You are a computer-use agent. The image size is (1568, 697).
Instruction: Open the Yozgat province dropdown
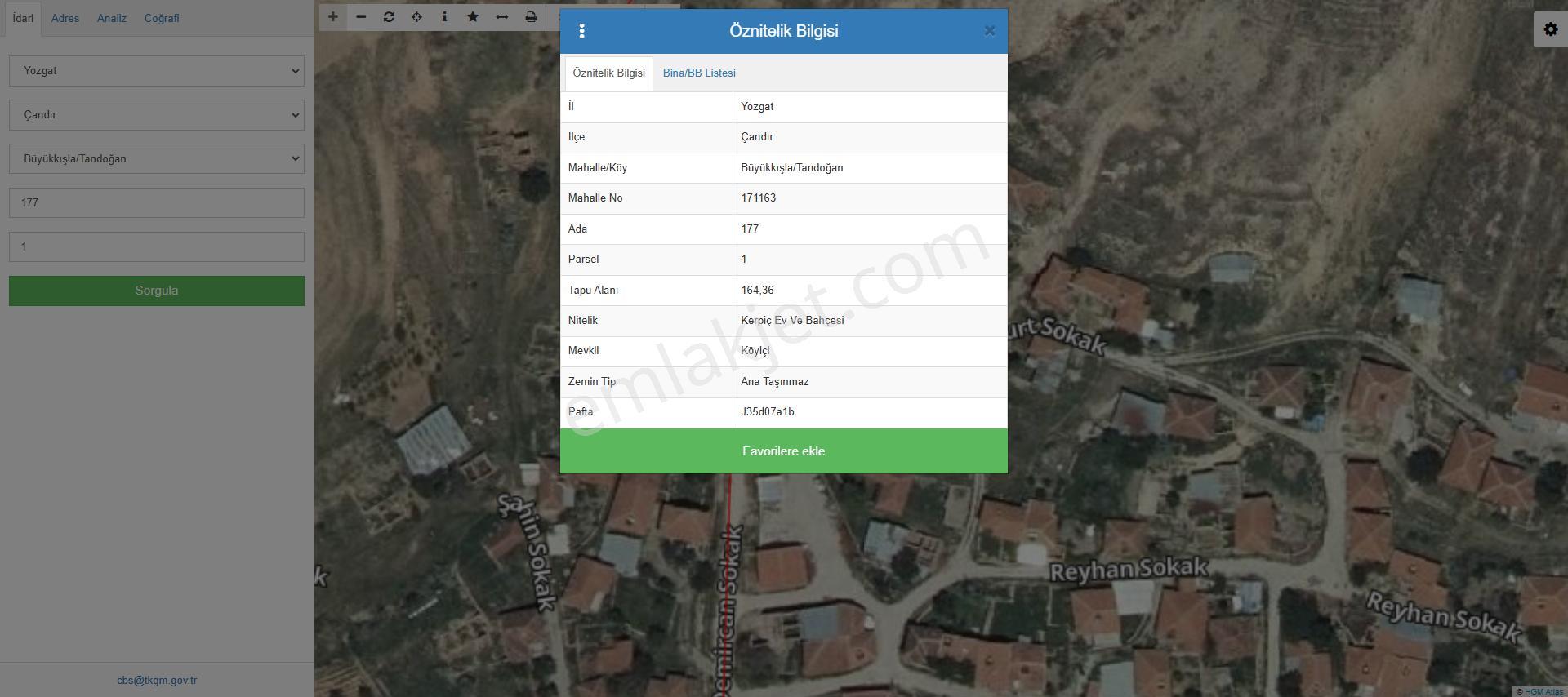point(157,71)
